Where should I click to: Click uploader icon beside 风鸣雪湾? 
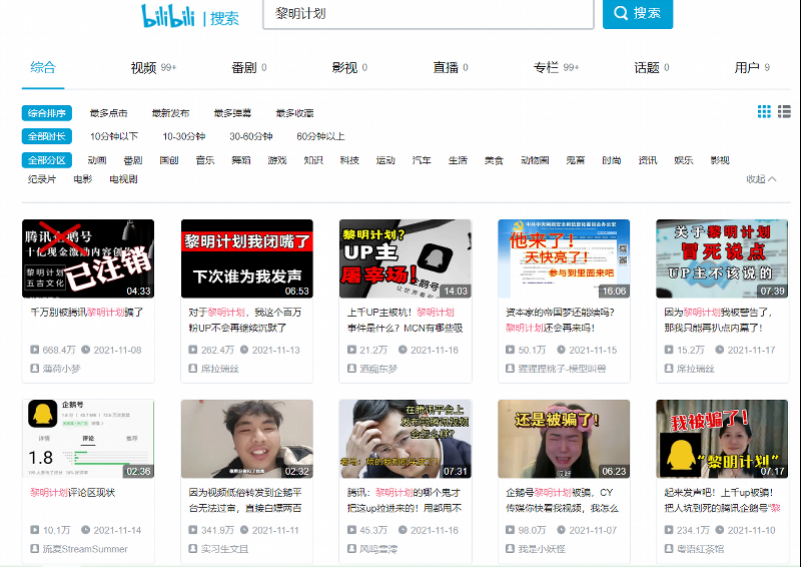point(351,549)
